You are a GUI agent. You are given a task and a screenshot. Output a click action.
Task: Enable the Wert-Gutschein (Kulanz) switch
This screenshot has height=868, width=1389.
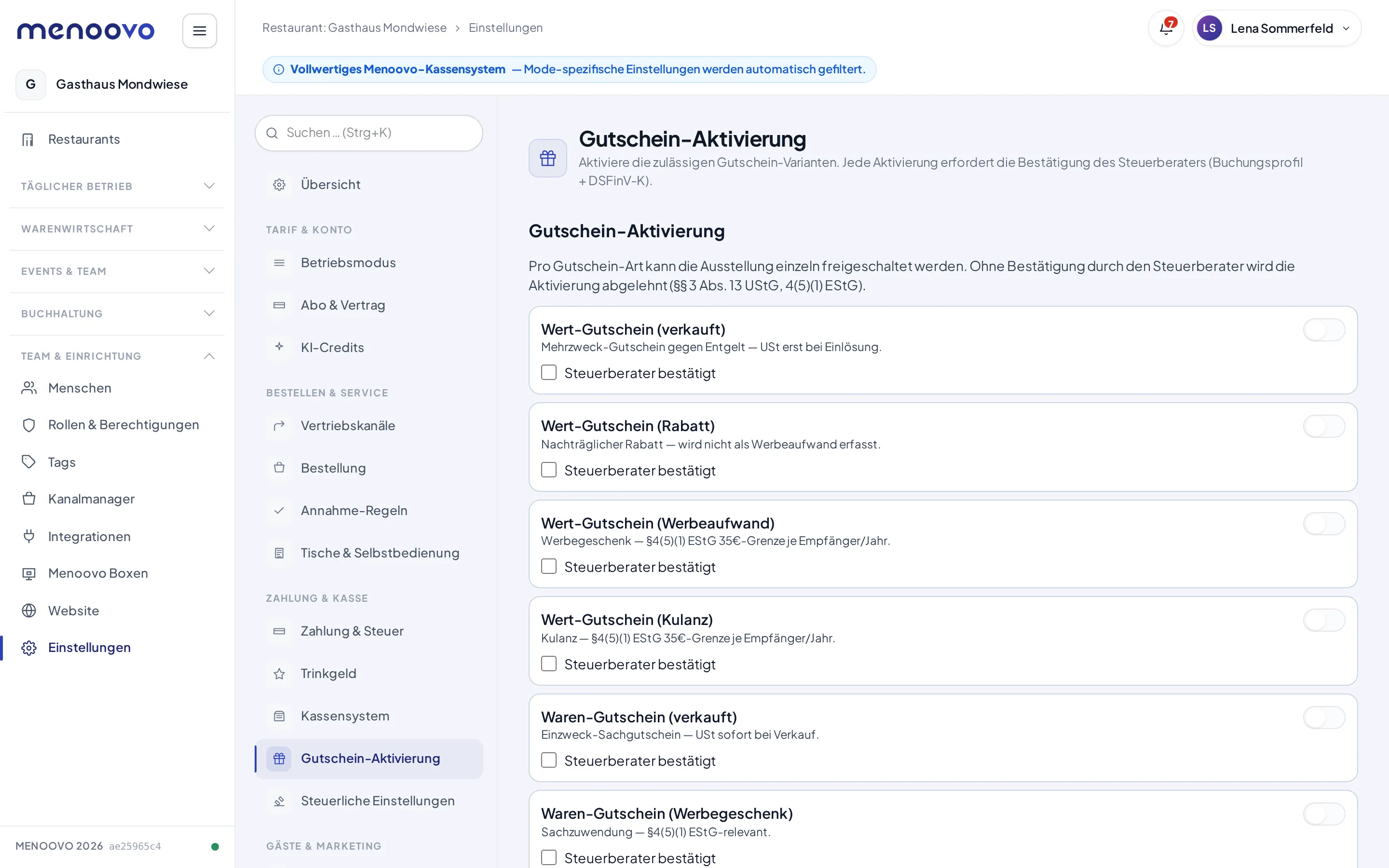point(1323,620)
